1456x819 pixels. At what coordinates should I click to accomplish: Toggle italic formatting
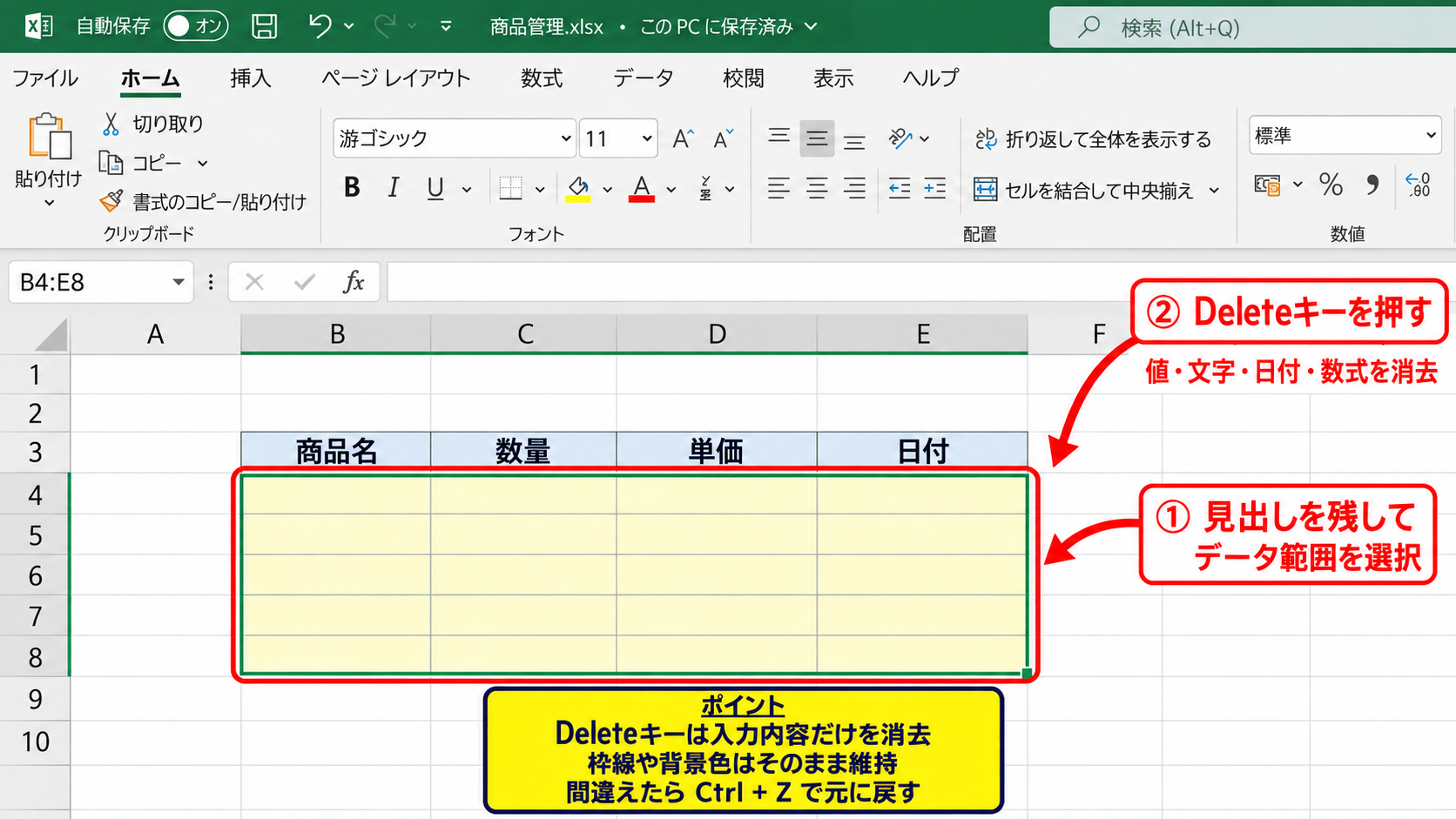pos(393,188)
